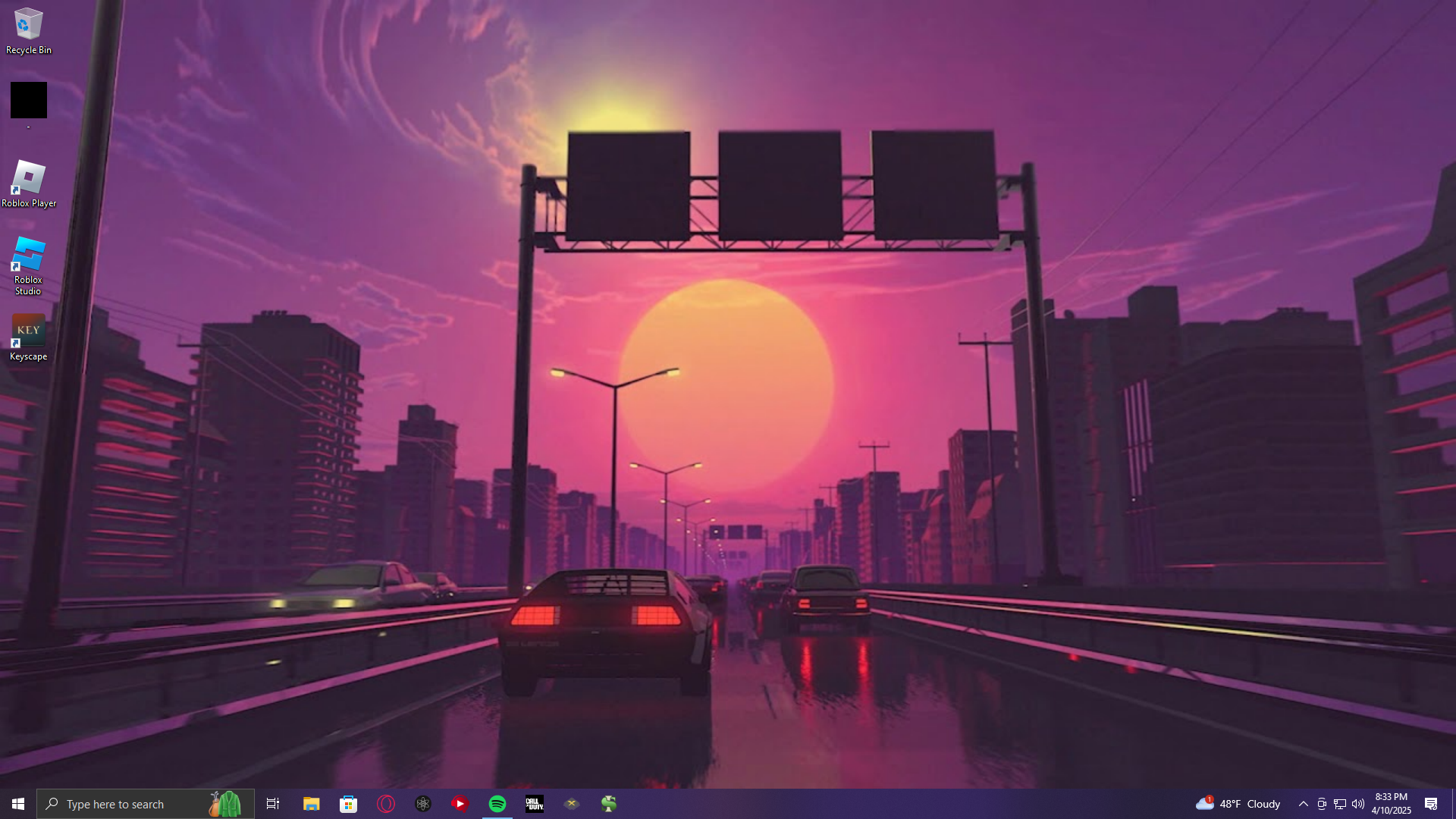Screen dimensions: 1456x819
Task: Click the Type here to search box
Action: click(x=129, y=804)
